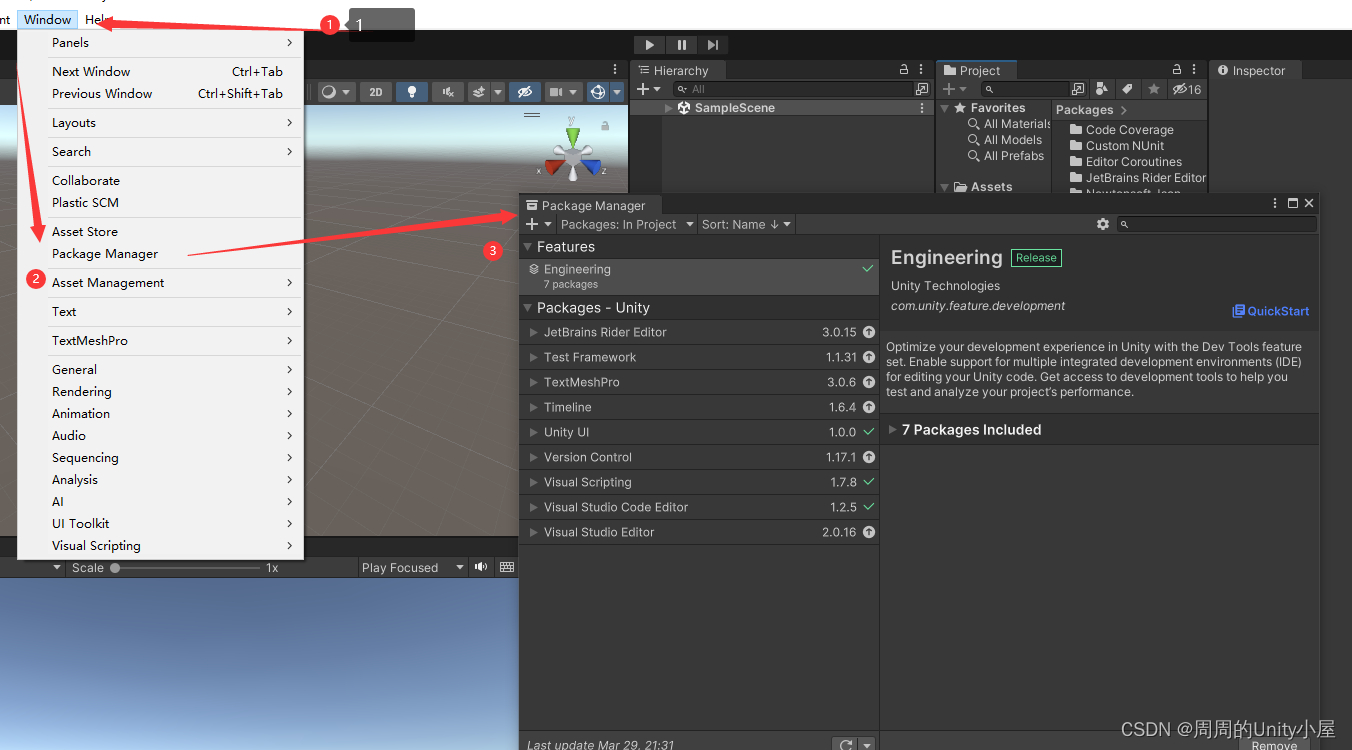
Task: Open the Hierarchy create plus dropdown
Action: pyautogui.click(x=648, y=89)
